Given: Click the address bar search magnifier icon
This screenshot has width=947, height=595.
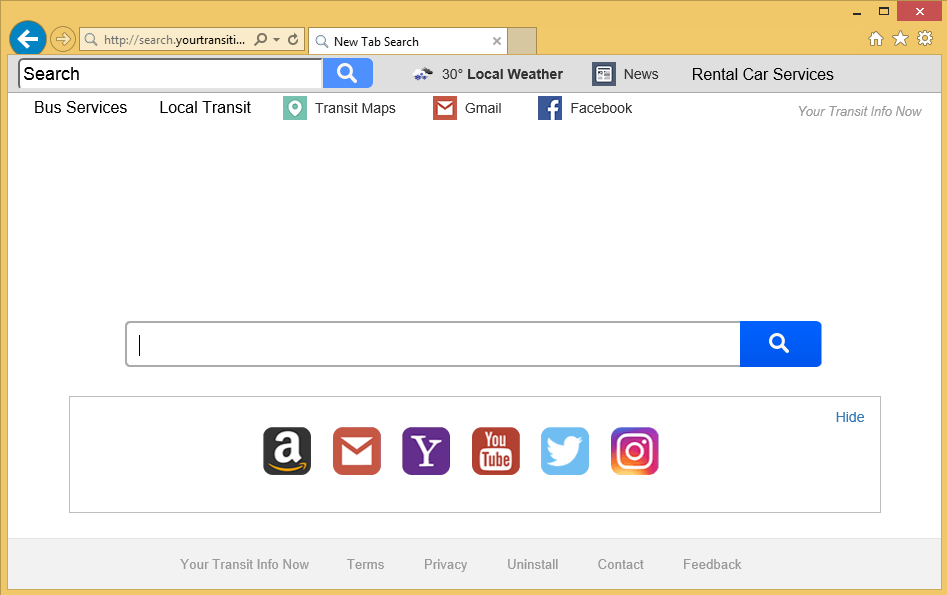Looking at the screenshot, I should coord(261,40).
